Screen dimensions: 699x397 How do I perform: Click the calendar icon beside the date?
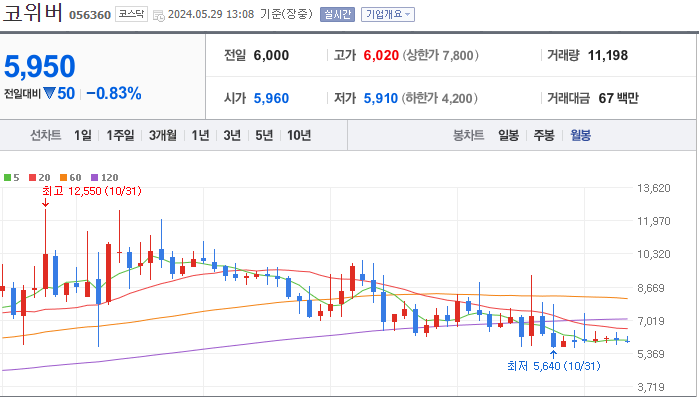tap(159, 16)
